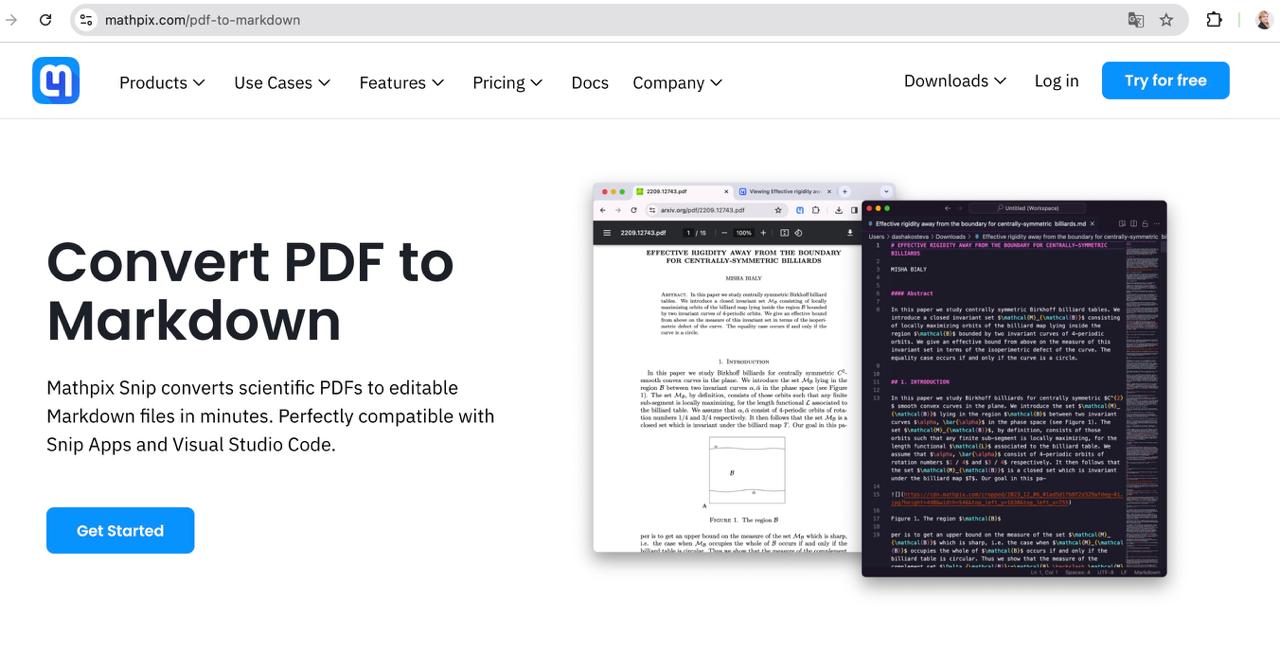Screen dimensions: 1280x671
Task: Expand the Use Cases dropdown
Action: click(282, 83)
